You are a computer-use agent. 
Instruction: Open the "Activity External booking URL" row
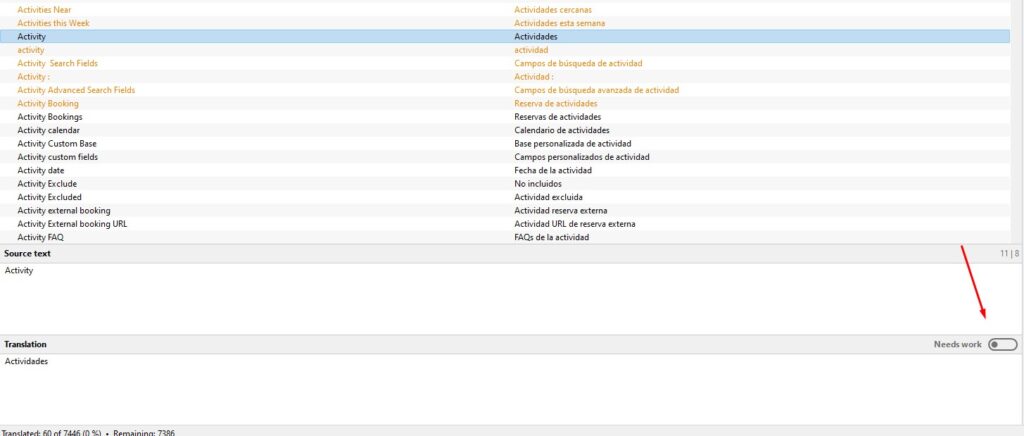click(72, 224)
